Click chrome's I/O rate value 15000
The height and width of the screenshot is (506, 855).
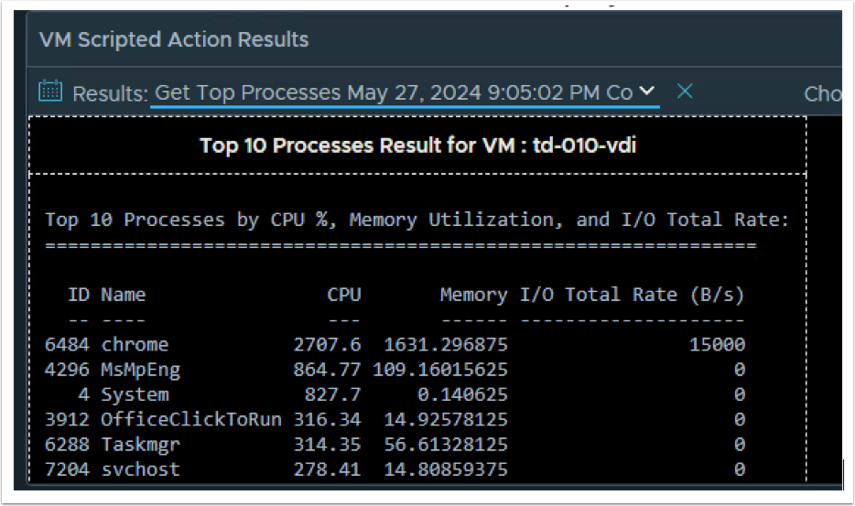tap(717, 344)
